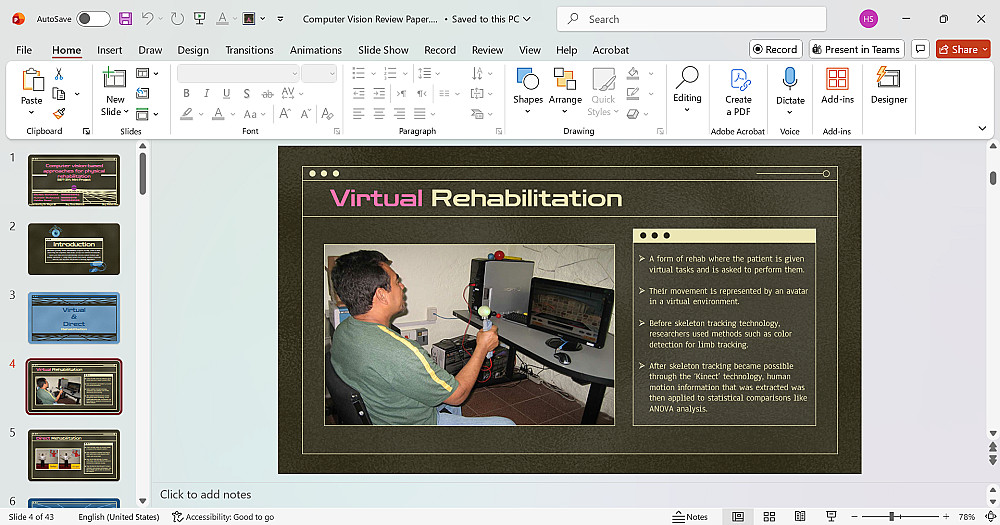Click the Search input box
1000x525 pixels.
[691, 19]
